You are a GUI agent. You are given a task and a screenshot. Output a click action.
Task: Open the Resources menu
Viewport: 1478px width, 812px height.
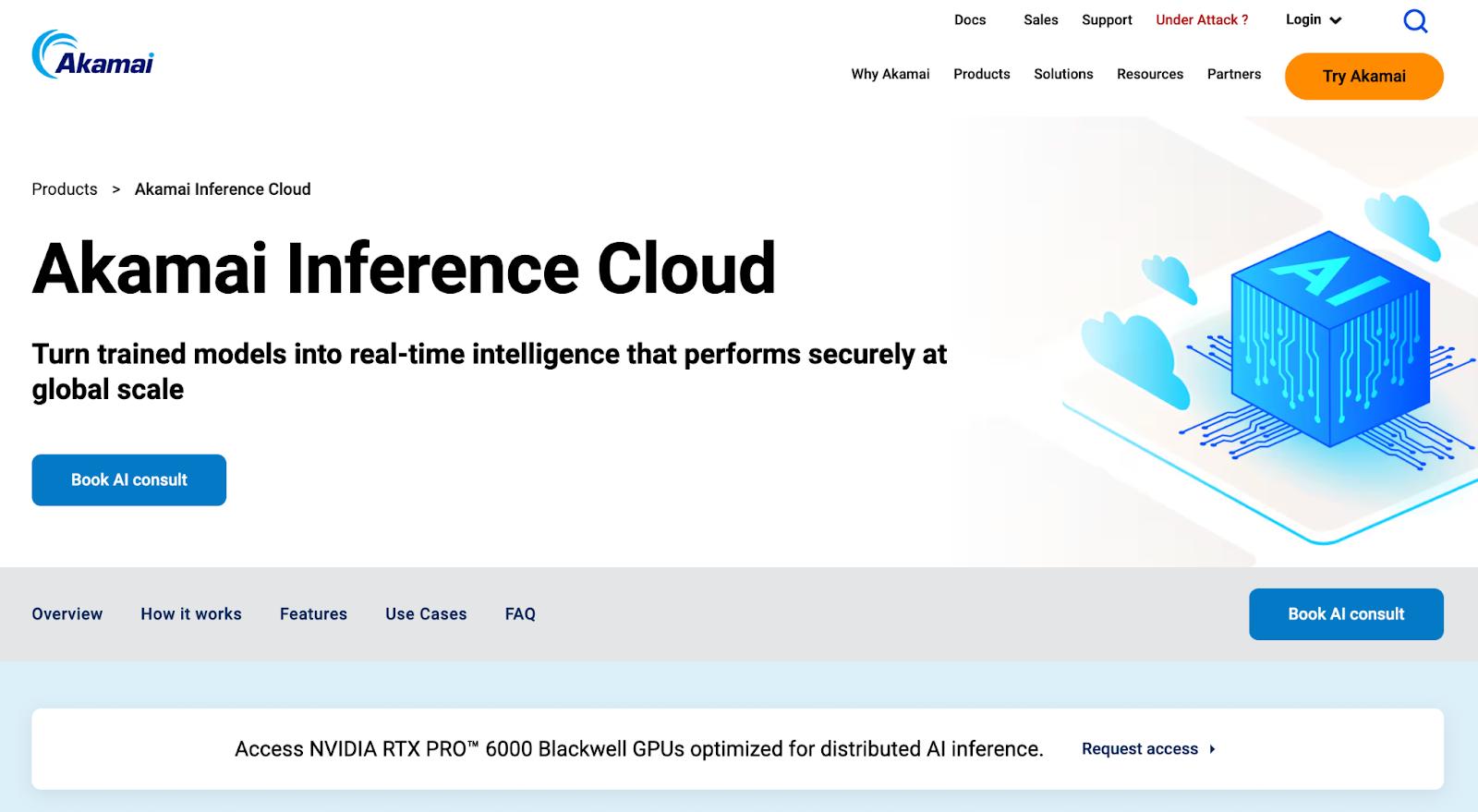1149,74
